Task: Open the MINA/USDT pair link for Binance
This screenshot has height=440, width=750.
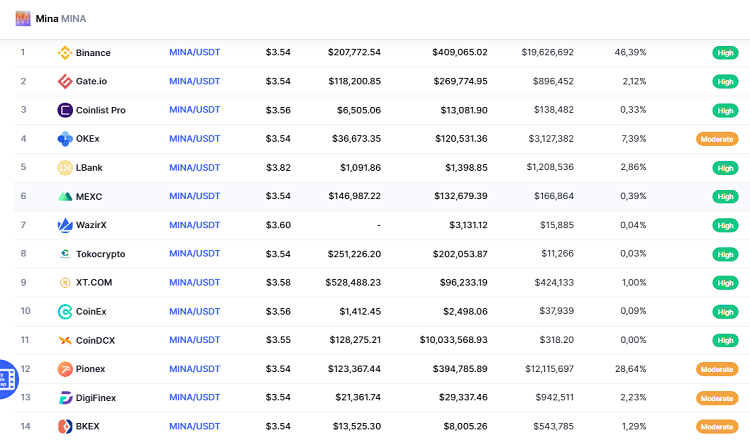Action: click(194, 52)
